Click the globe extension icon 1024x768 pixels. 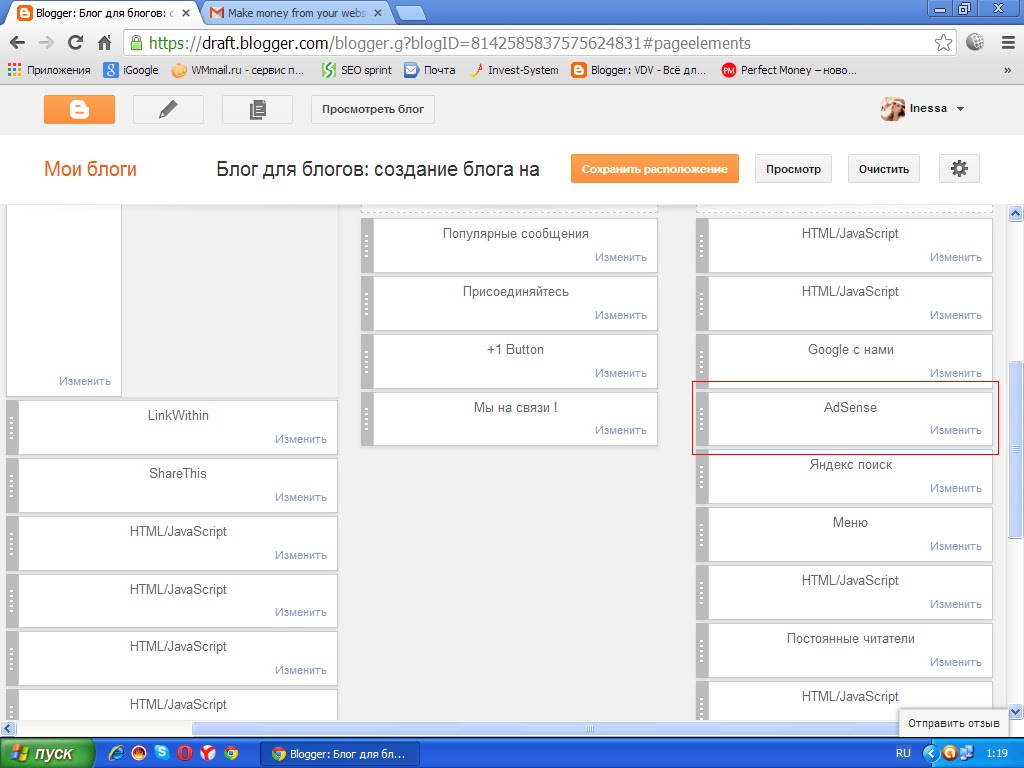975,42
